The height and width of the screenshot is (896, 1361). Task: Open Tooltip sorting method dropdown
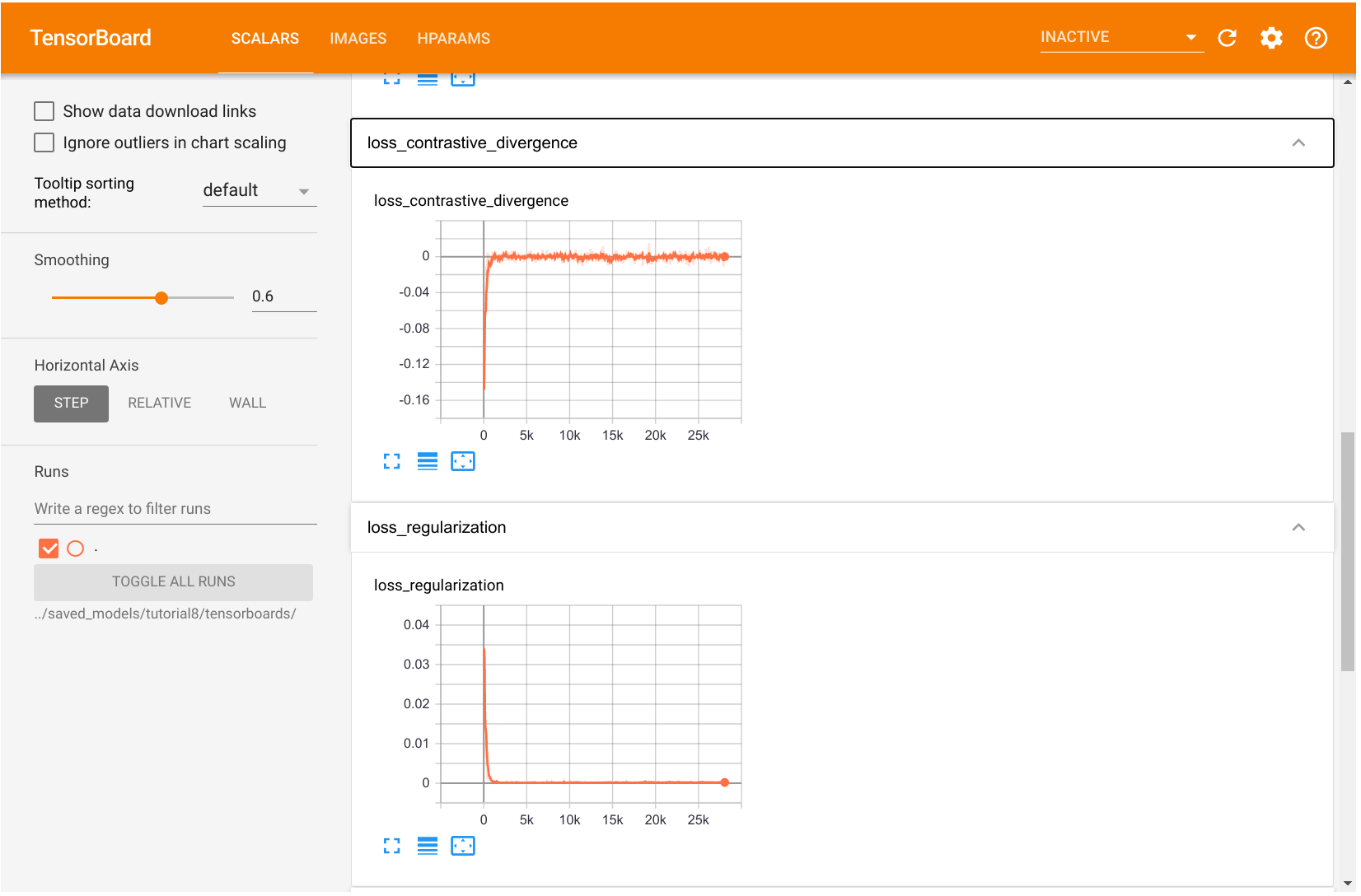click(x=260, y=191)
